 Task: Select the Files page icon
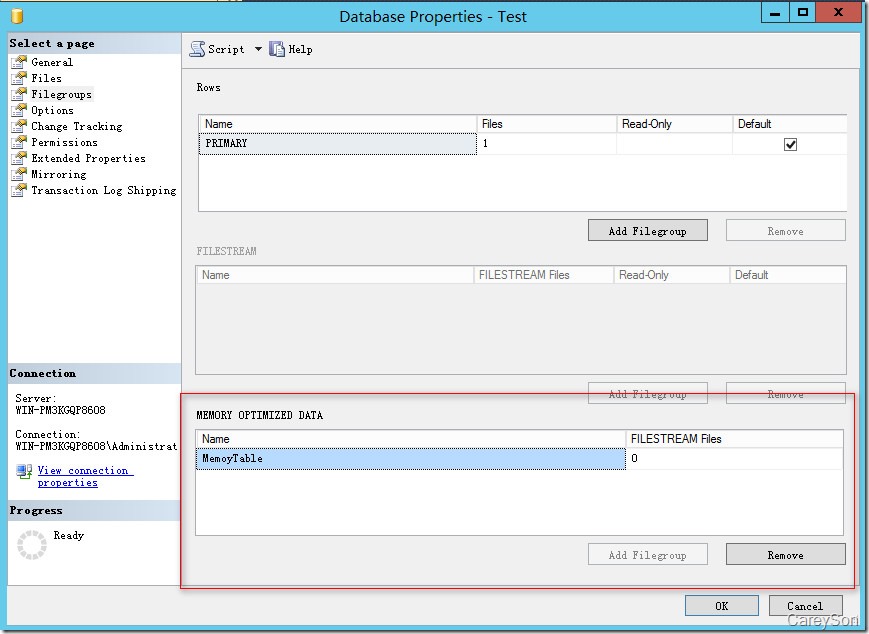tap(19, 78)
